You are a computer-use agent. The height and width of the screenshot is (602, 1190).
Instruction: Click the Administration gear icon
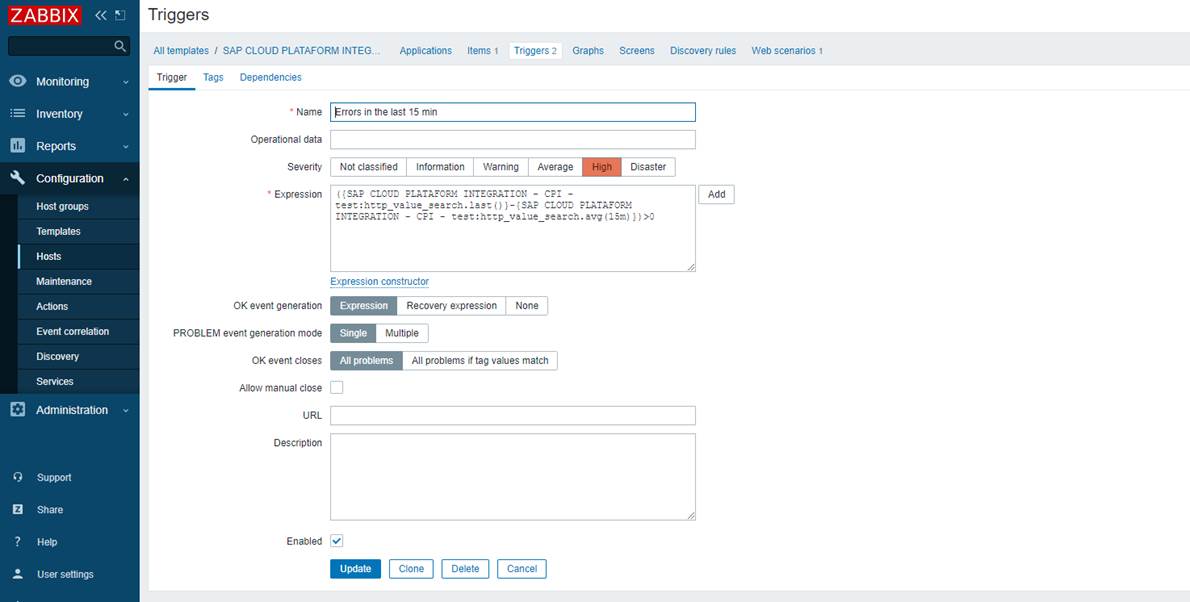pyautogui.click(x=17, y=410)
